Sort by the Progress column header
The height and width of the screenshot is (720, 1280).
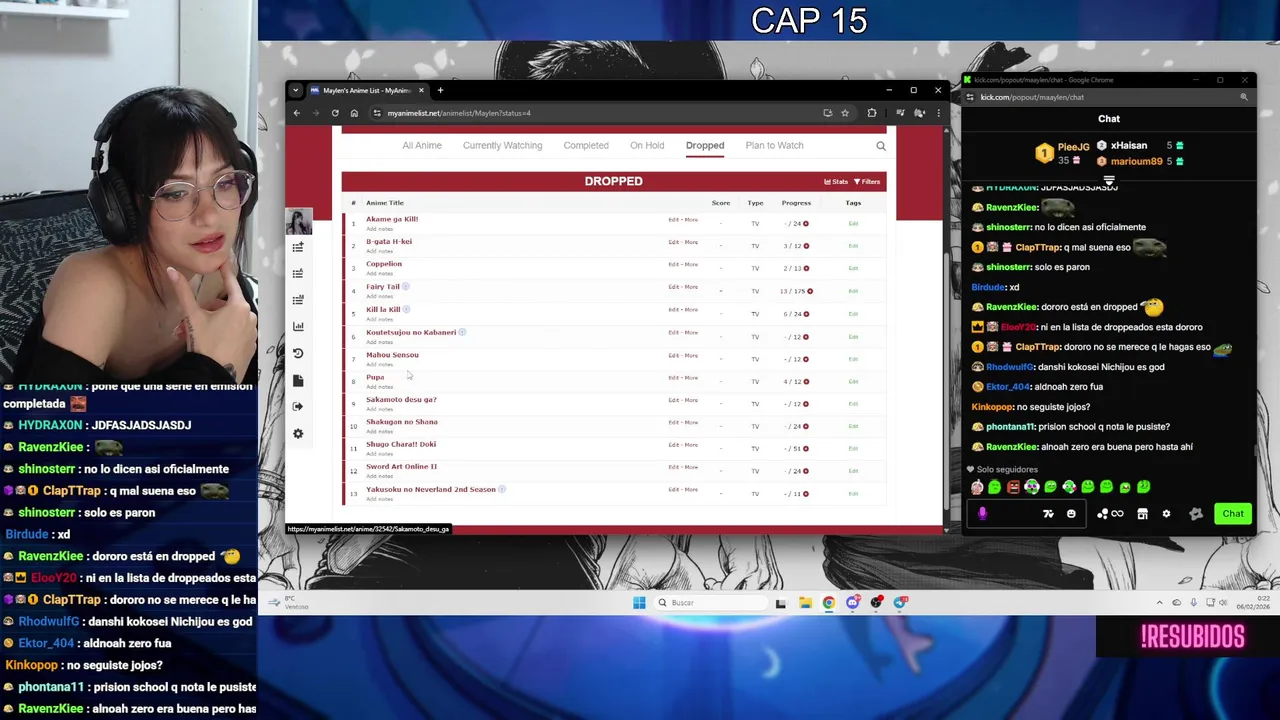(796, 203)
